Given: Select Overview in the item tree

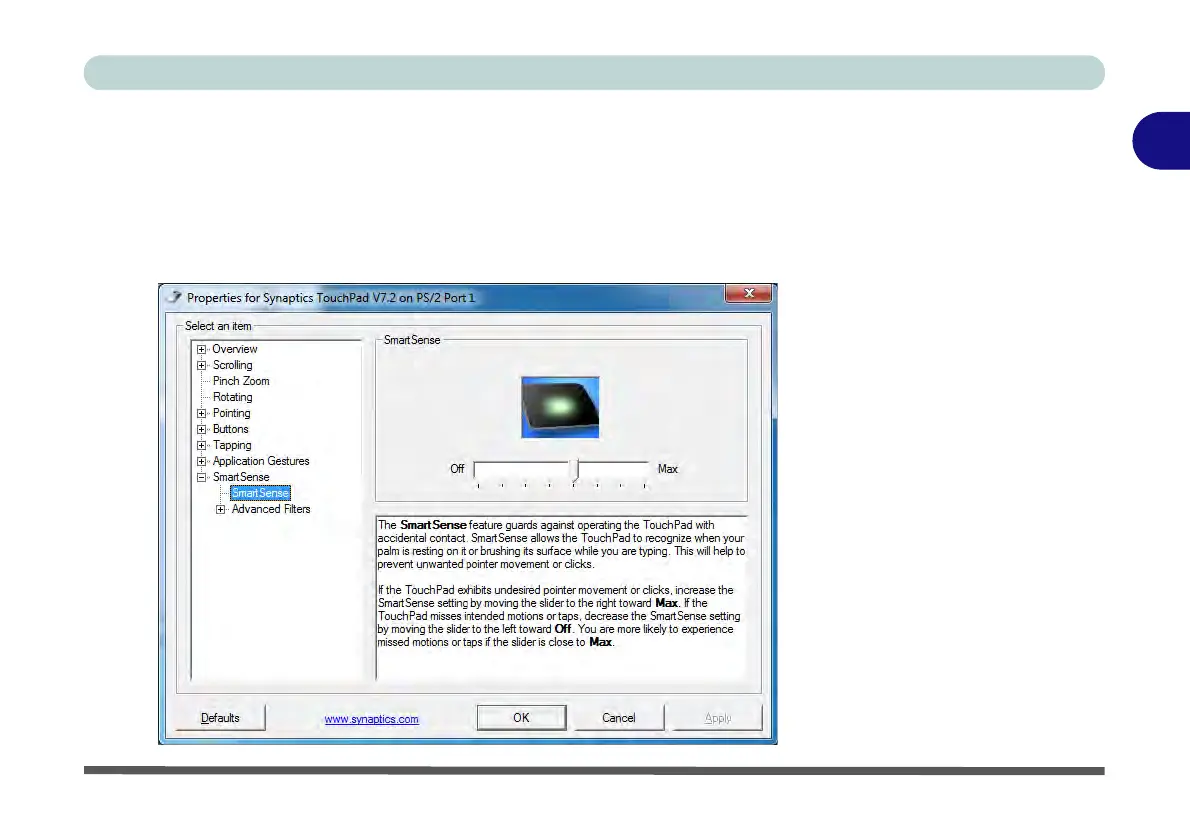Looking at the screenshot, I should tap(235, 349).
